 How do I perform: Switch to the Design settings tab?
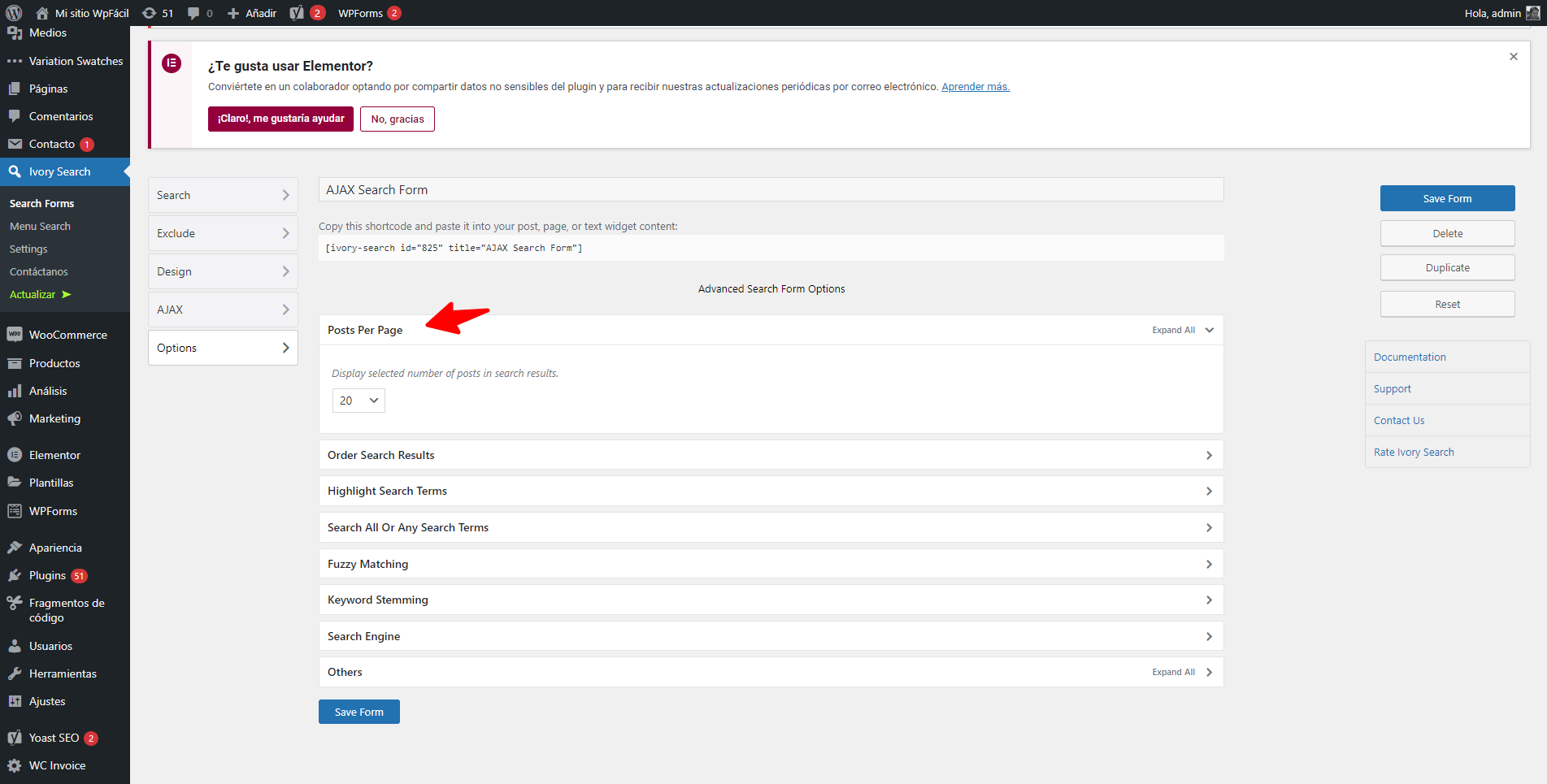click(x=223, y=271)
